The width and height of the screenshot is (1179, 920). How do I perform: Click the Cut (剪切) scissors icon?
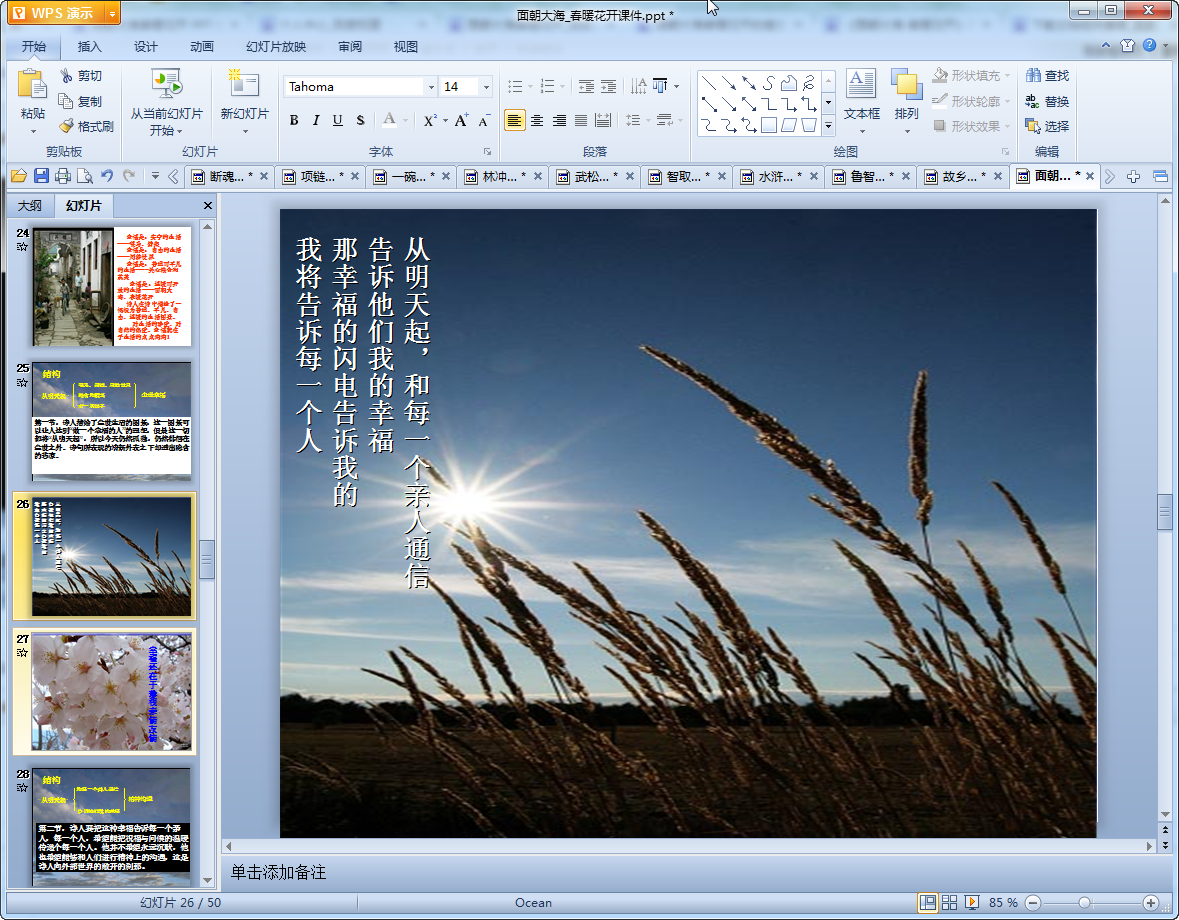point(67,75)
